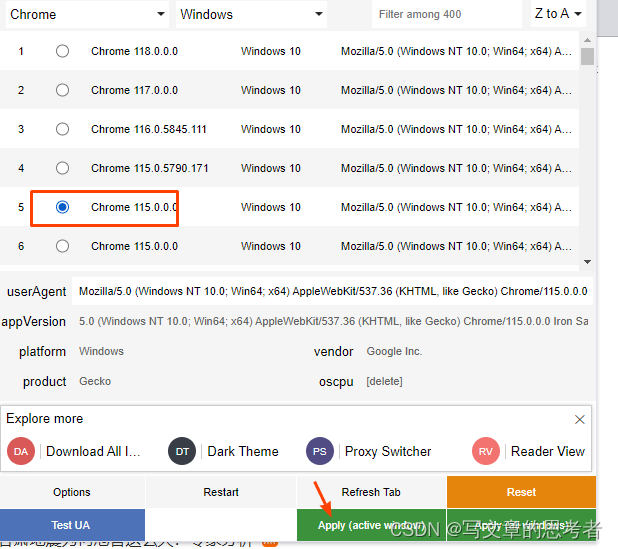Click the Mozilla/5.0 string in row 1

pos(456,51)
